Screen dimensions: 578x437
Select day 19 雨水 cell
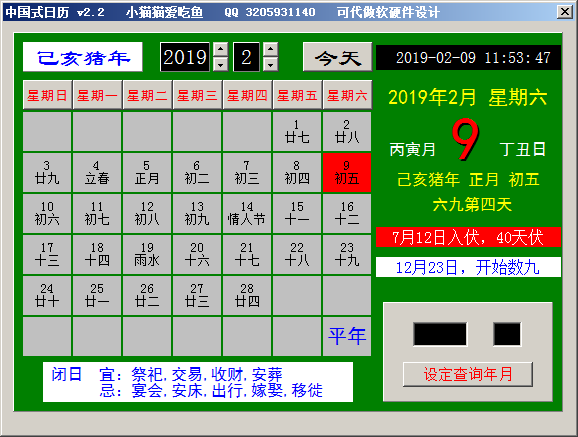coord(147,254)
